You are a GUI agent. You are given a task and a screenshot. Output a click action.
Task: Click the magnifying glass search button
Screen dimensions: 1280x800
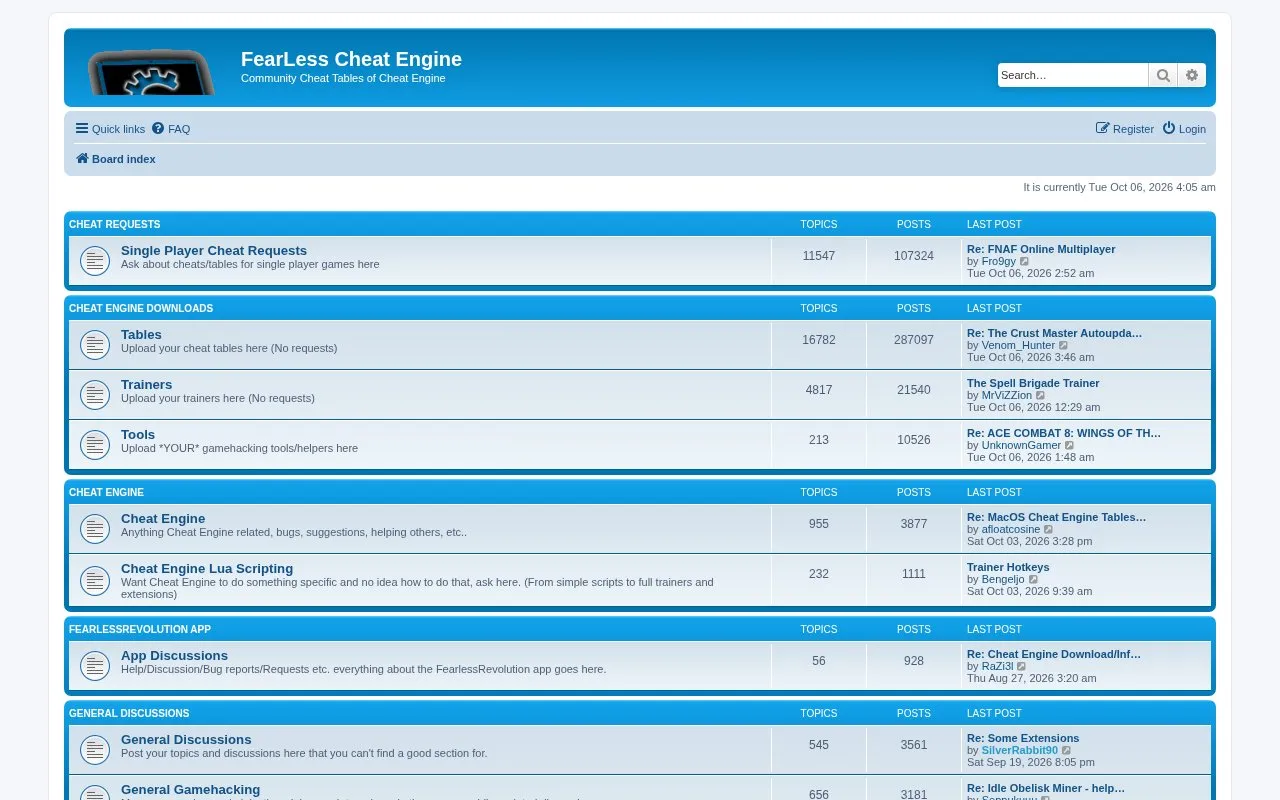tap(1163, 75)
